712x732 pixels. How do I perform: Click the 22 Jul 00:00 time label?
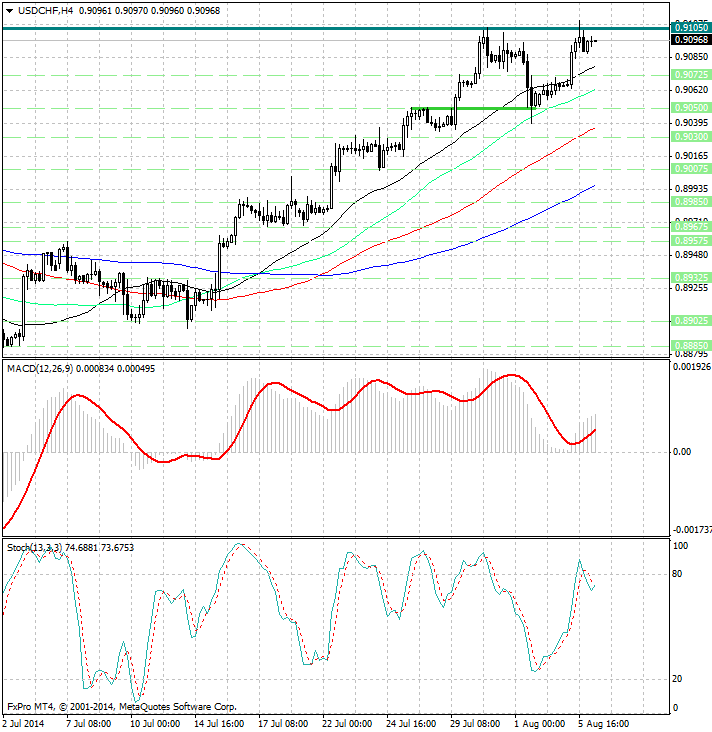click(x=346, y=724)
